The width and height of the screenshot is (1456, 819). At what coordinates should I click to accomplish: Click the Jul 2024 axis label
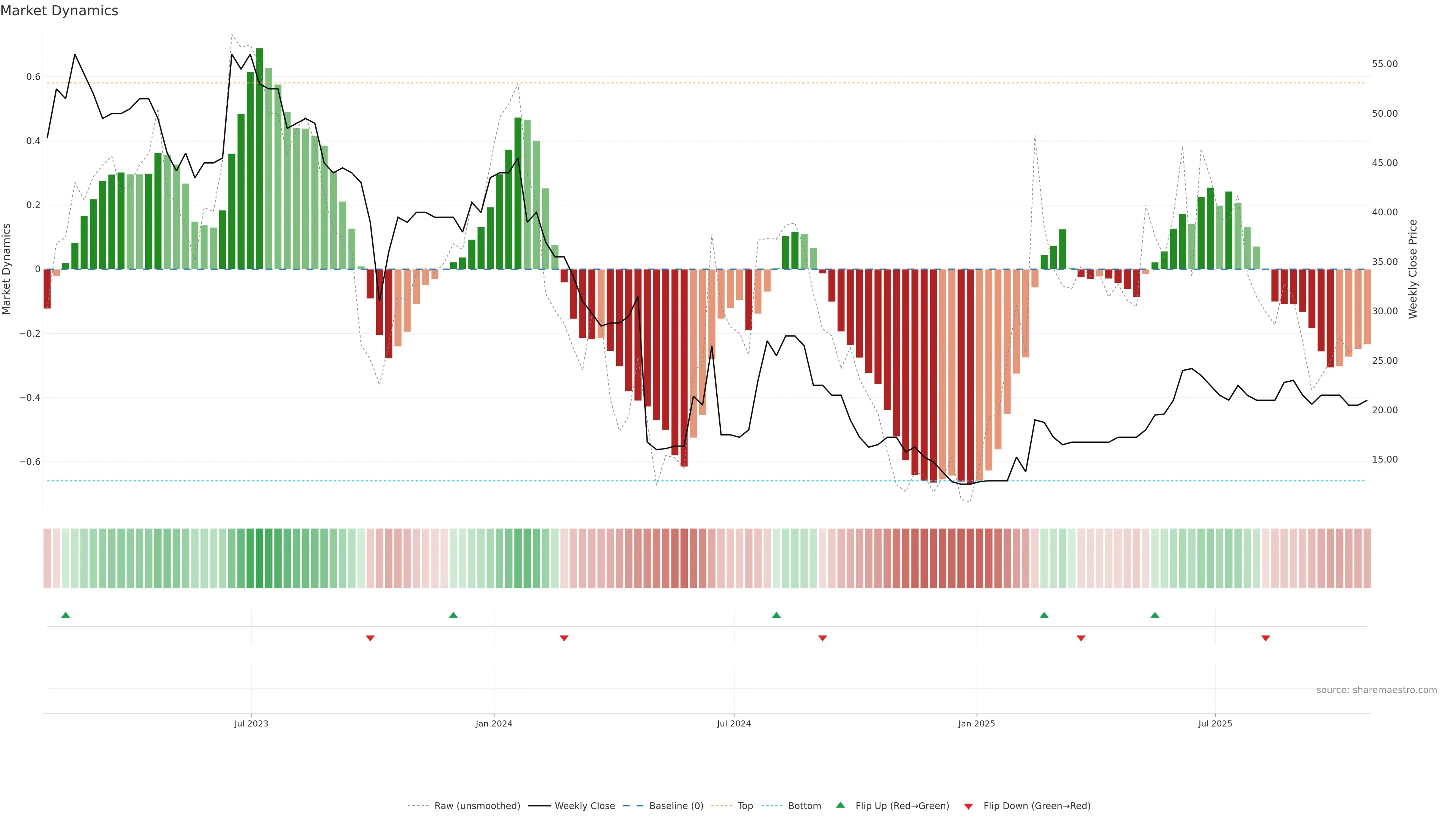(734, 723)
